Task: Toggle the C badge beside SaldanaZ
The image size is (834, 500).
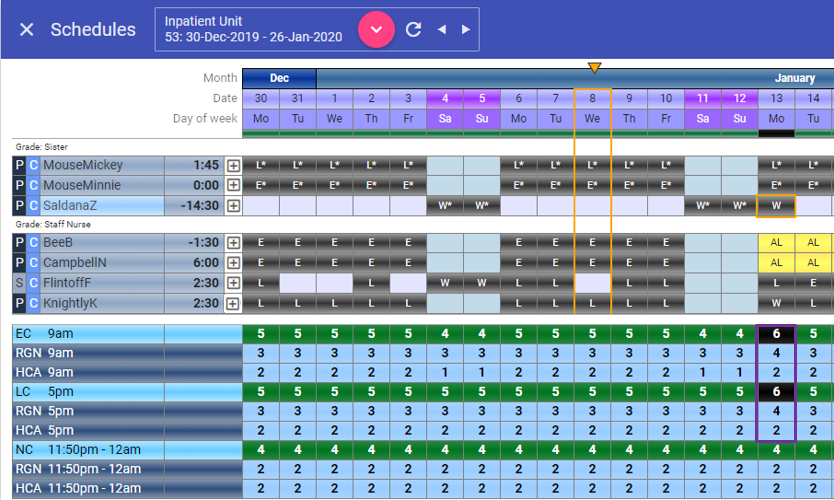Action: (x=33, y=205)
